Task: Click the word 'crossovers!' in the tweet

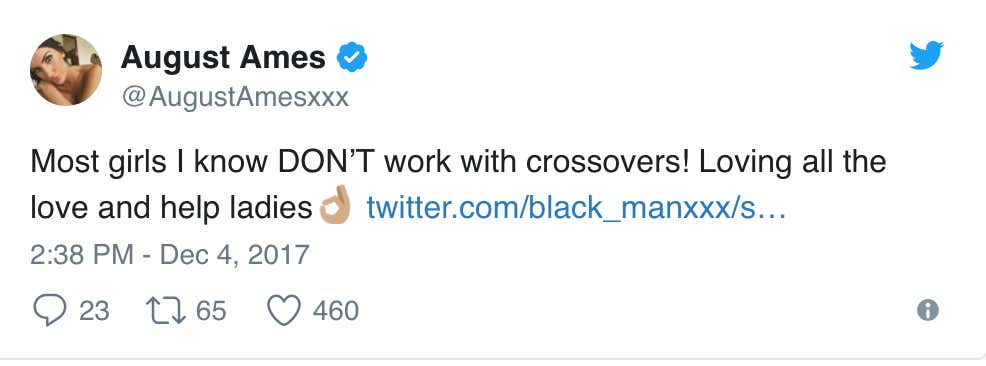Action: [609, 162]
